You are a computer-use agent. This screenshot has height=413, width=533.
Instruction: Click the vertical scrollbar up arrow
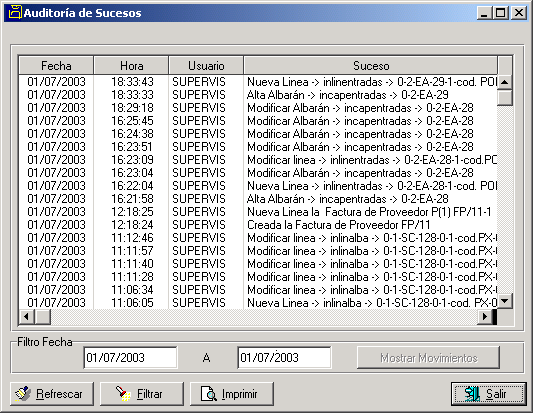504,82
